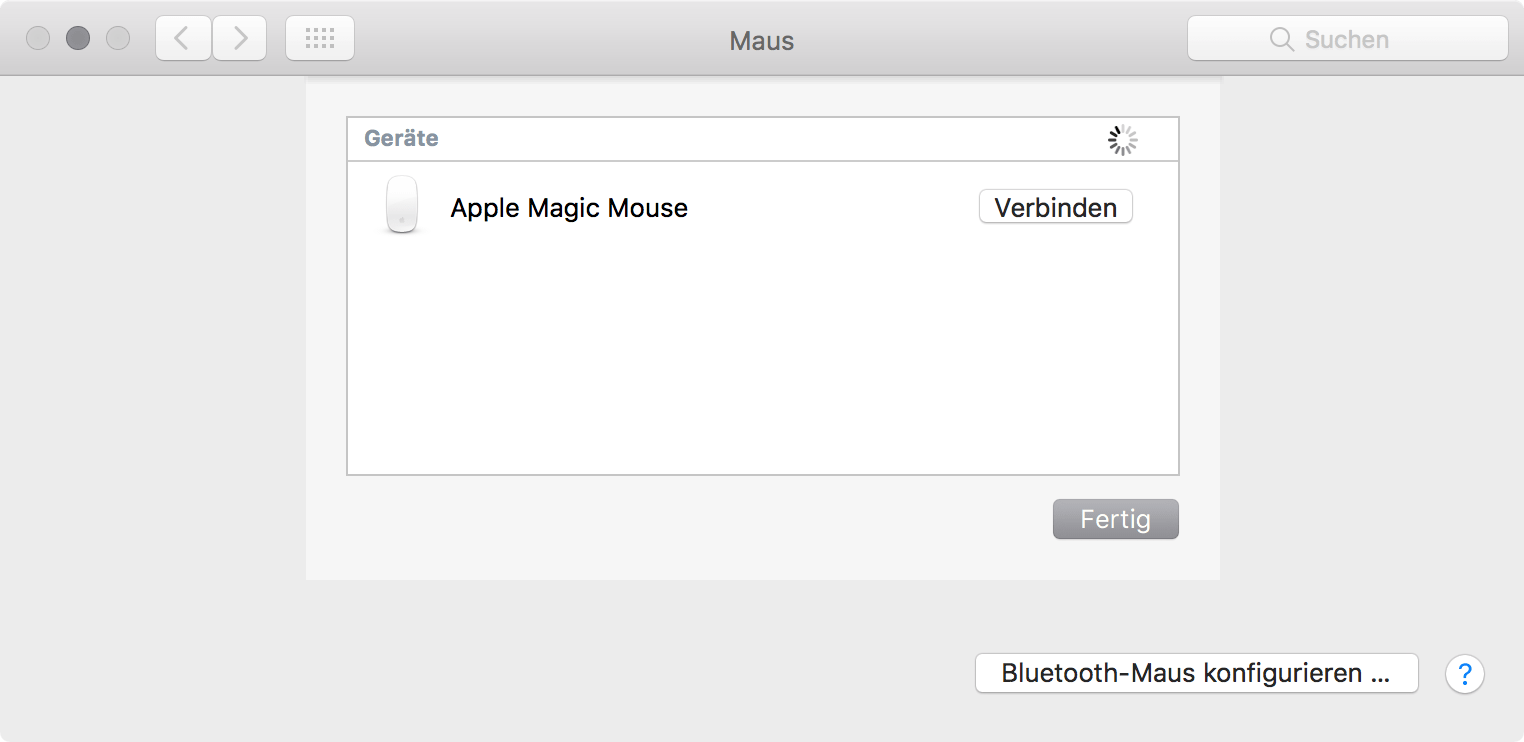Zoom the Maus window with third titlebar button
Screen dimensions: 1524x742
coord(118,39)
